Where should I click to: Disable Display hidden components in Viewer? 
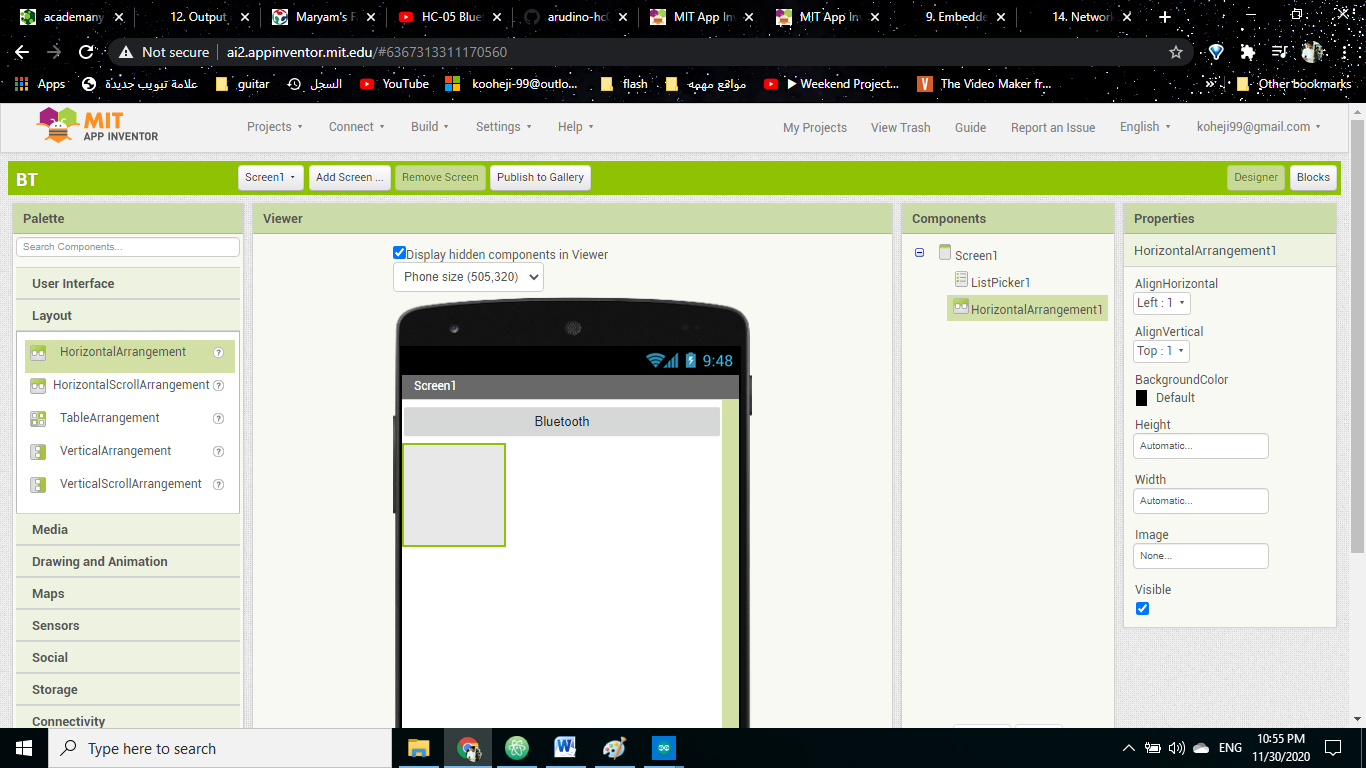(399, 253)
